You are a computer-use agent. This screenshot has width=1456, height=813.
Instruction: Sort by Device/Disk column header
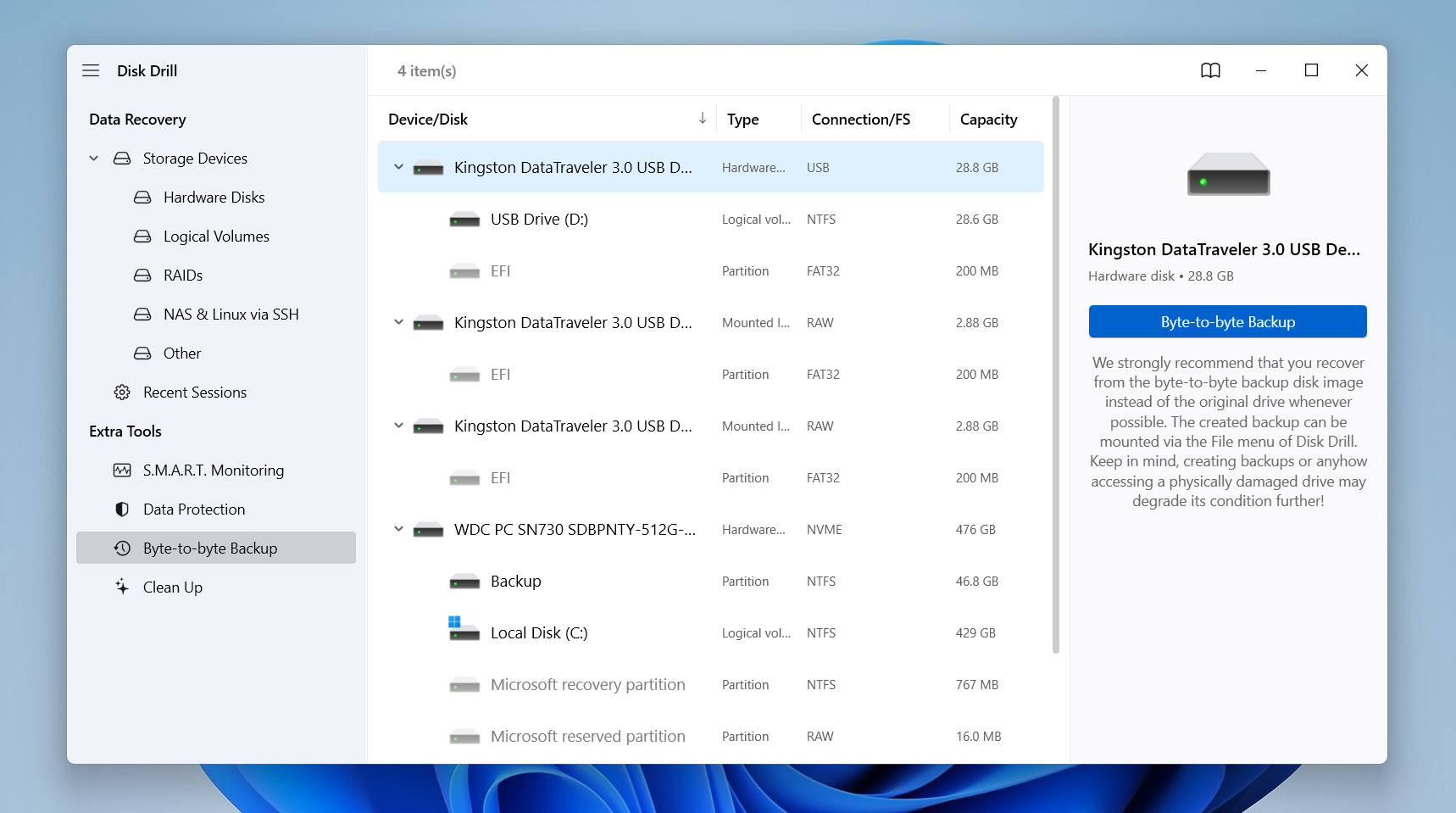pos(427,120)
